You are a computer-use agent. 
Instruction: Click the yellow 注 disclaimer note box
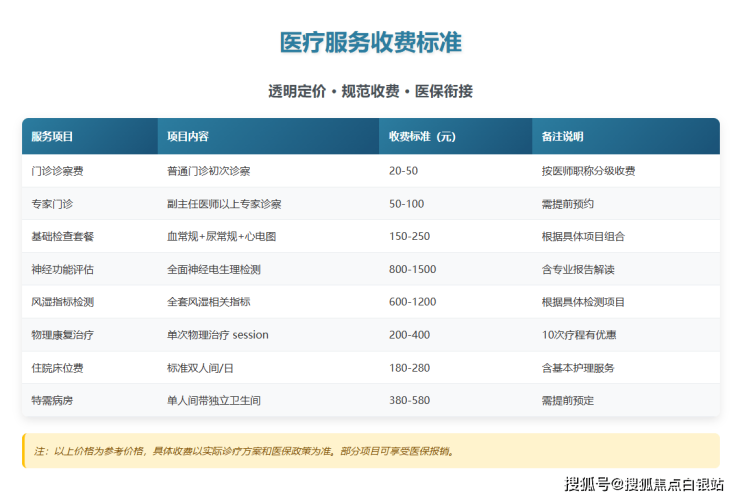(x=370, y=451)
